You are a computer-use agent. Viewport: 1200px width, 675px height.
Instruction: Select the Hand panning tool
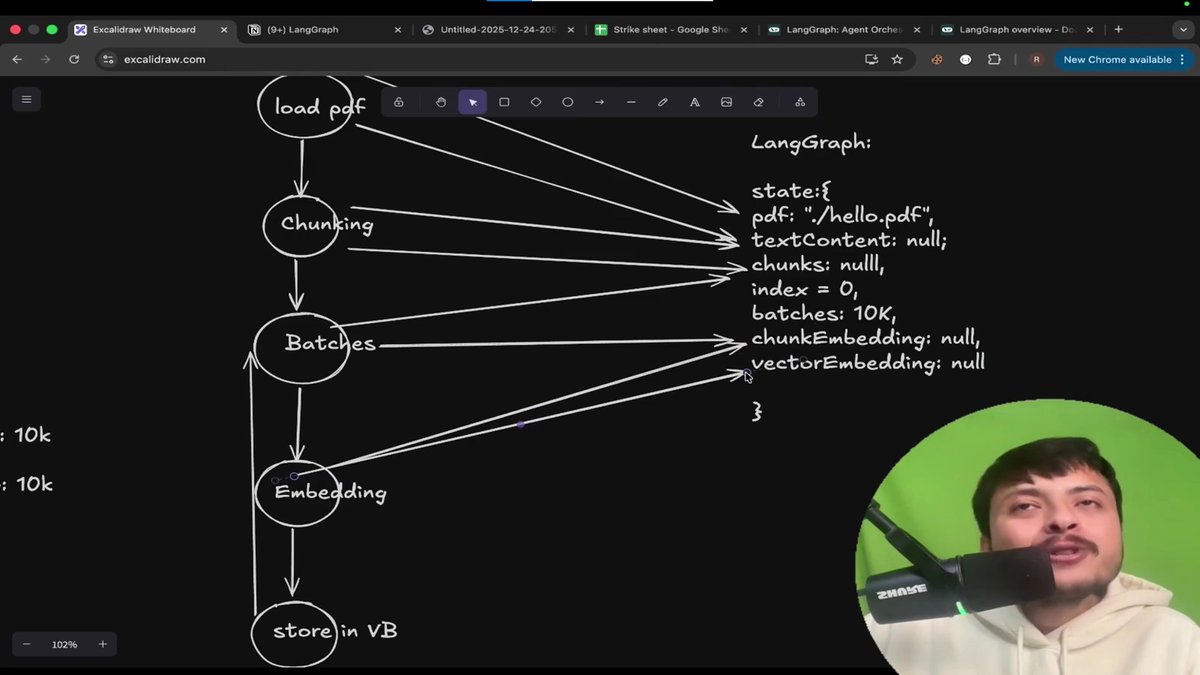440,101
